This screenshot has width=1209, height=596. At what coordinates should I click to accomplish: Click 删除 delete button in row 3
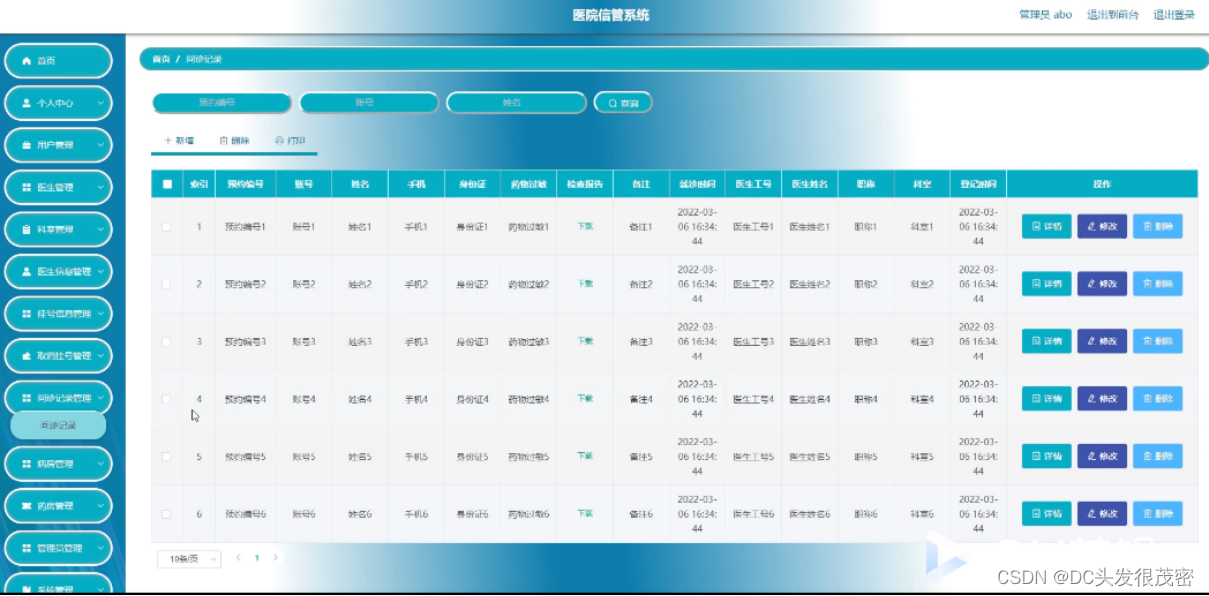(1157, 341)
